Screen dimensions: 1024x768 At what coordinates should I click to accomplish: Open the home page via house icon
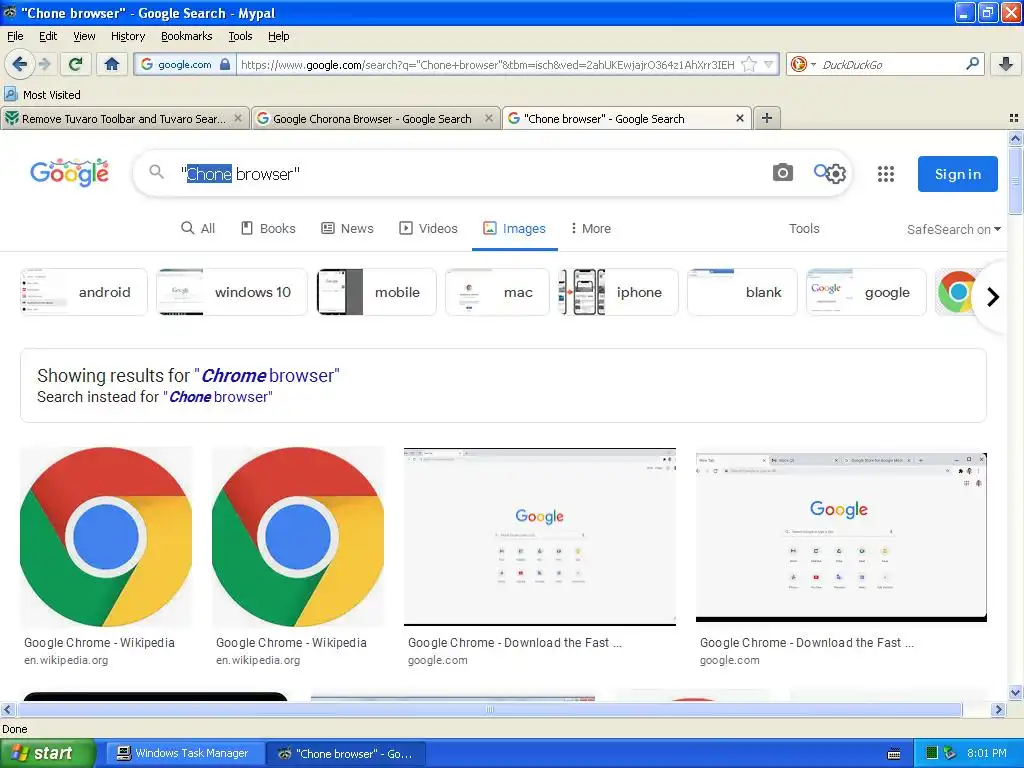coord(112,64)
